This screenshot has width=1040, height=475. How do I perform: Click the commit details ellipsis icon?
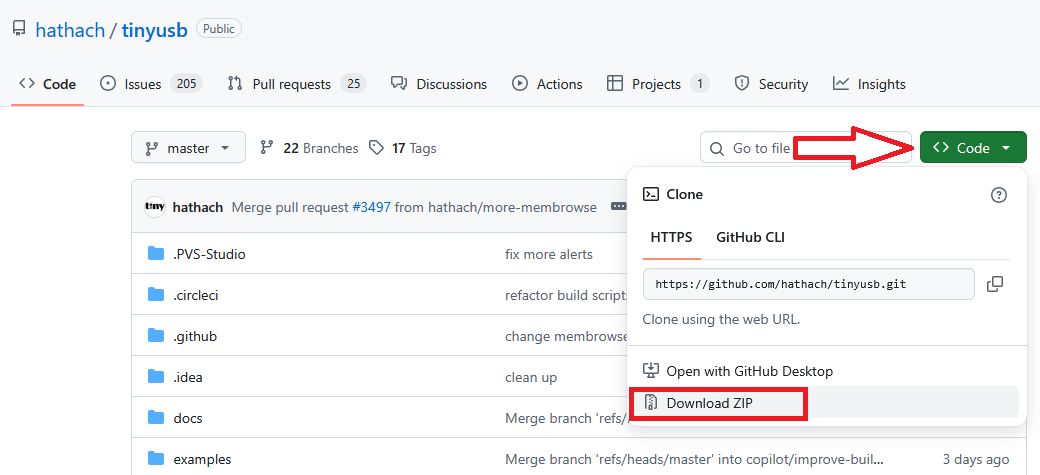tap(618, 207)
